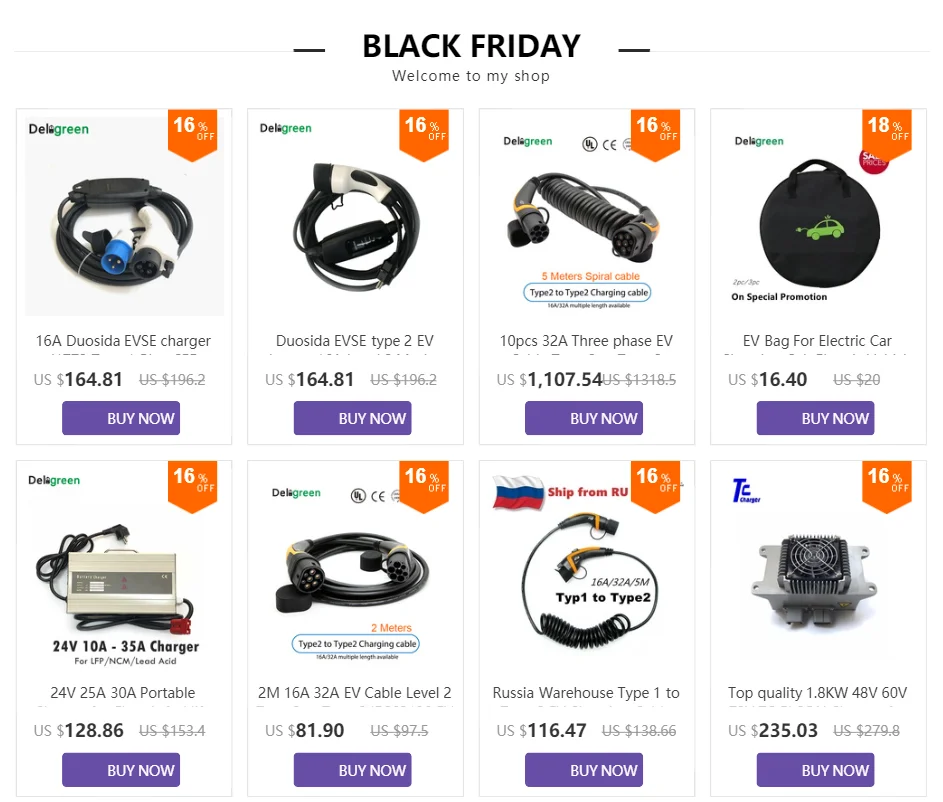Open the 2 Meters Type2 cable image
943x802 pixels.
355,568
